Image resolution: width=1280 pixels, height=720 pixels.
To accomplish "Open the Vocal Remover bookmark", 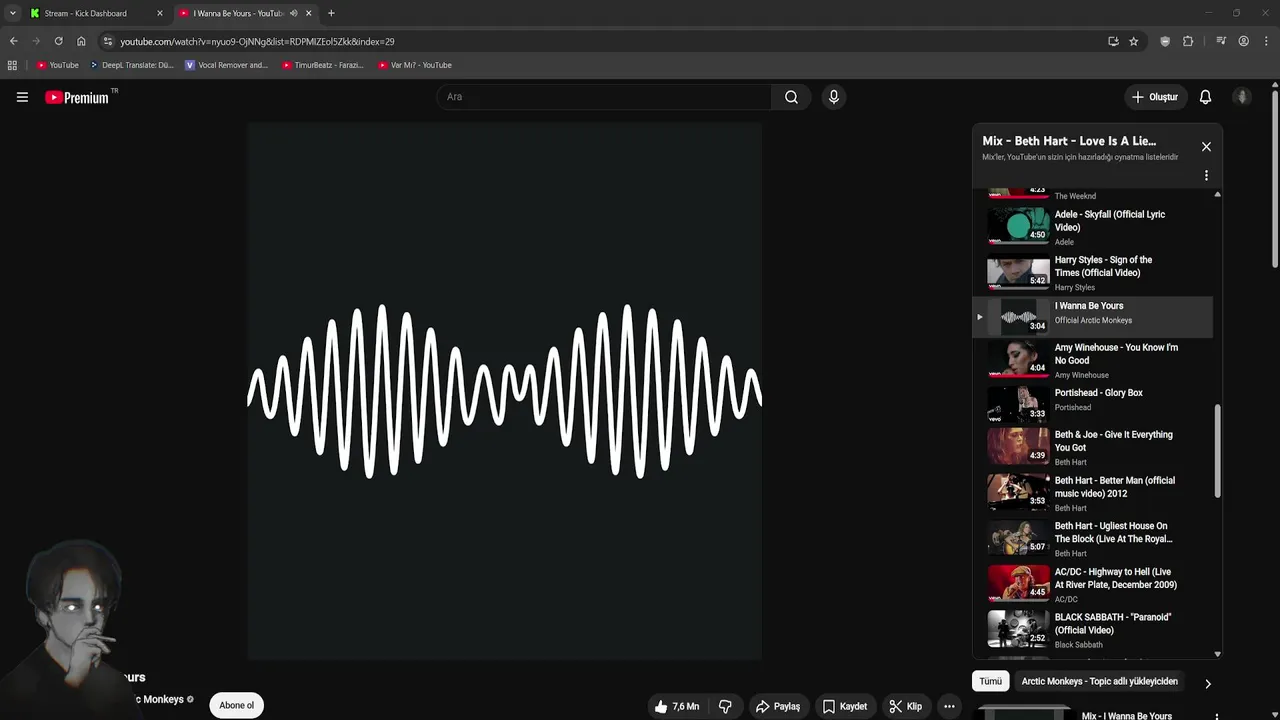I will point(227,65).
